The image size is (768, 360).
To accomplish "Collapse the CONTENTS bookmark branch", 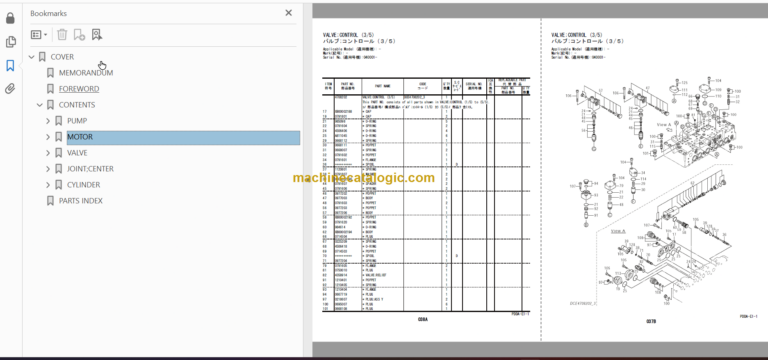I will 40,105.
